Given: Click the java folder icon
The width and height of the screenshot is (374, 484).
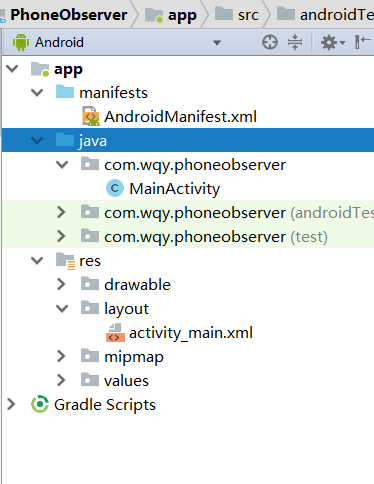Looking at the screenshot, I should [x=65, y=140].
